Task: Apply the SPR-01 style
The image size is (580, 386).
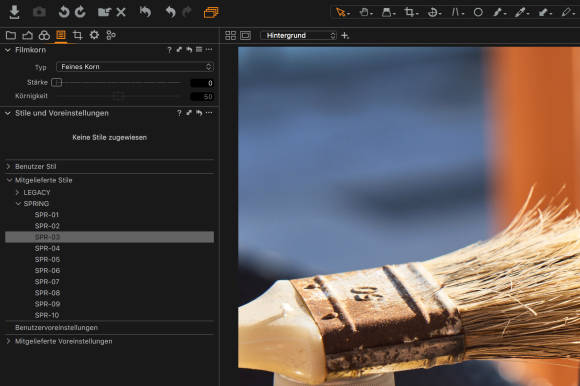Action: click(47, 215)
